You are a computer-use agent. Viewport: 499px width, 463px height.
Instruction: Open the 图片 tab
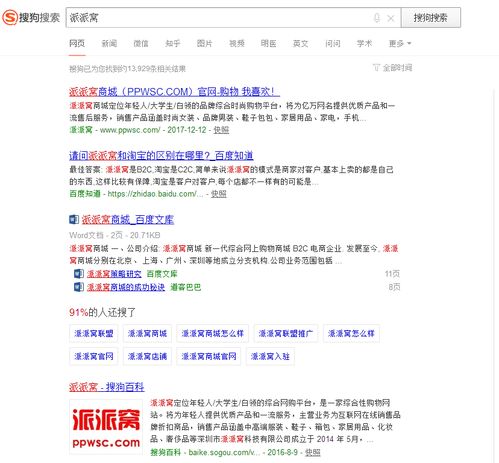(x=205, y=43)
